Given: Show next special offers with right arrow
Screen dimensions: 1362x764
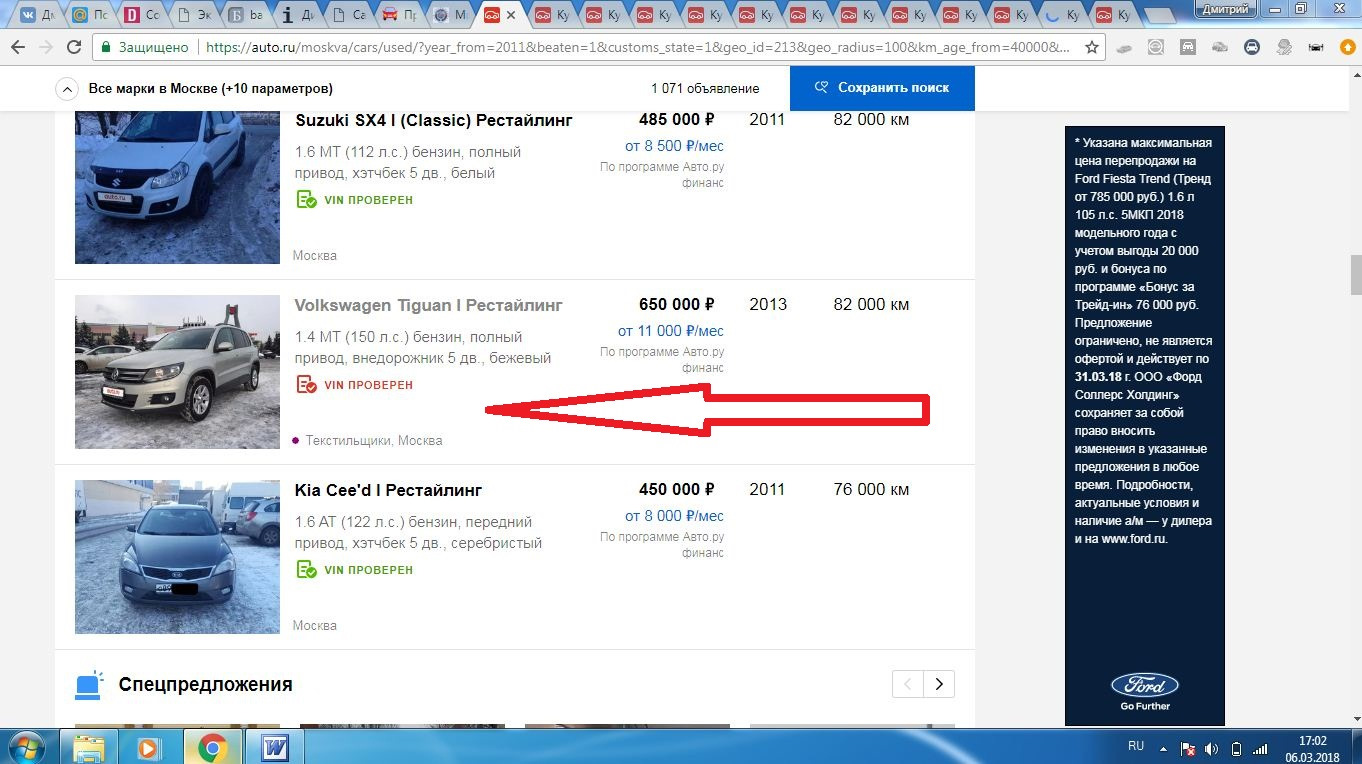Looking at the screenshot, I should click(939, 684).
